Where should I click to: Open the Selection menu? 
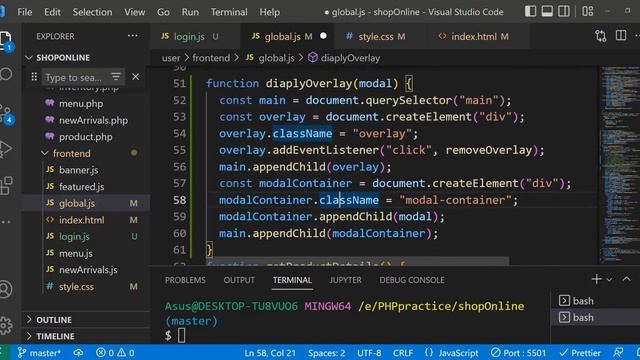[92, 12]
